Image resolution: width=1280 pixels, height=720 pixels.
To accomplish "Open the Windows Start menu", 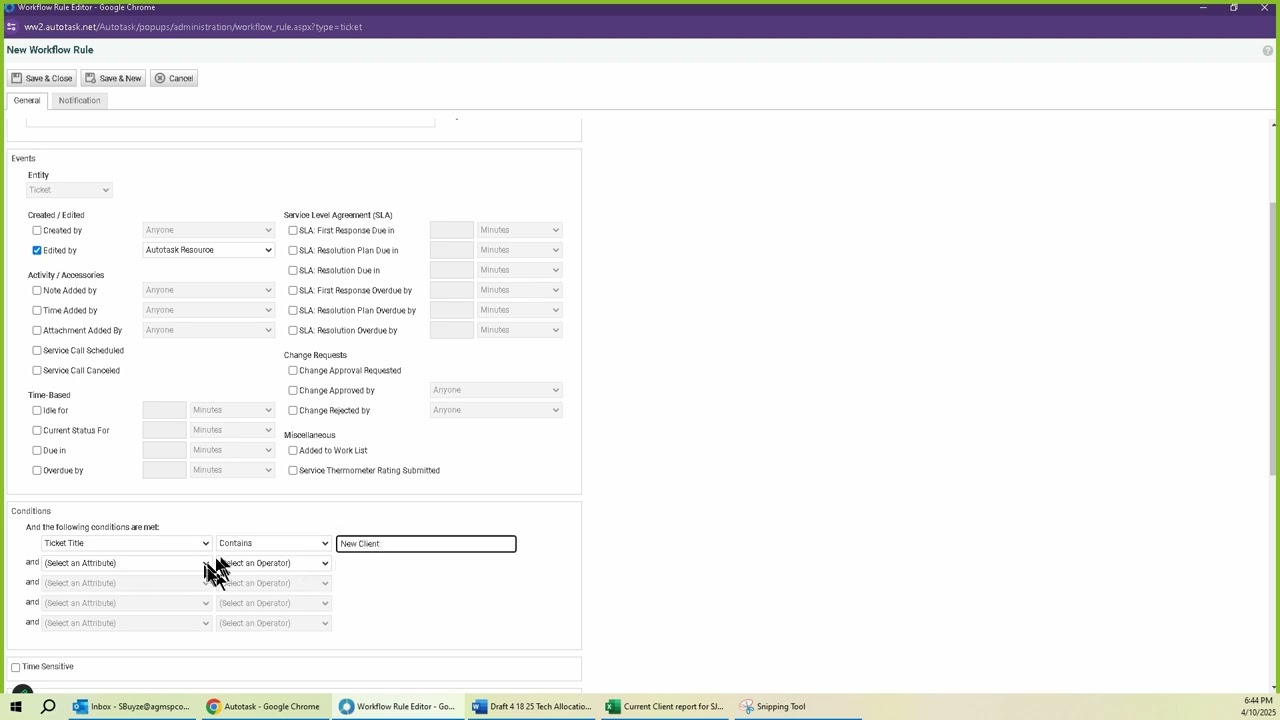I will click(15, 706).
